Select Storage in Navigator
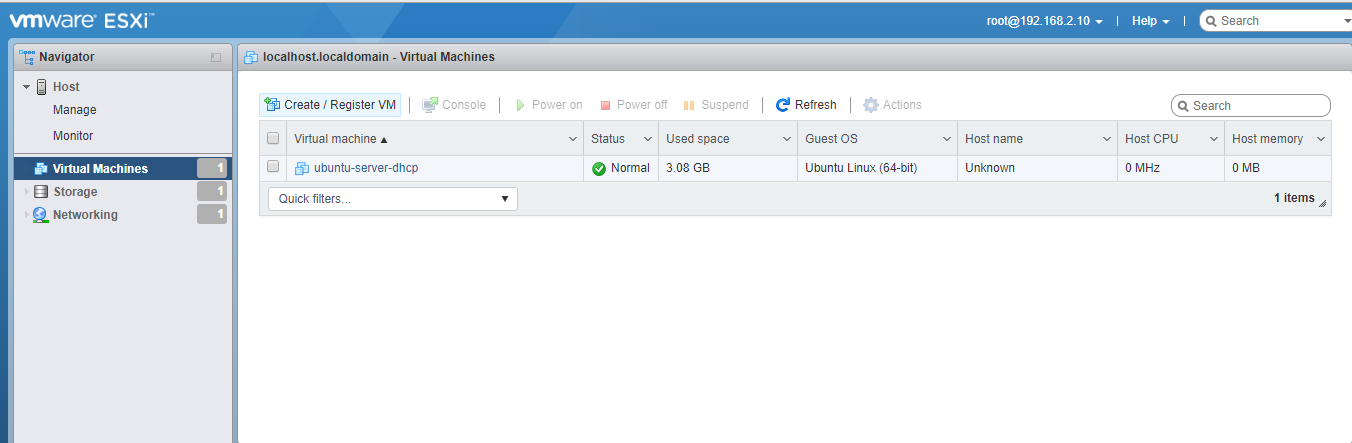Screen dimensions: 1352x443 (75, 192)
